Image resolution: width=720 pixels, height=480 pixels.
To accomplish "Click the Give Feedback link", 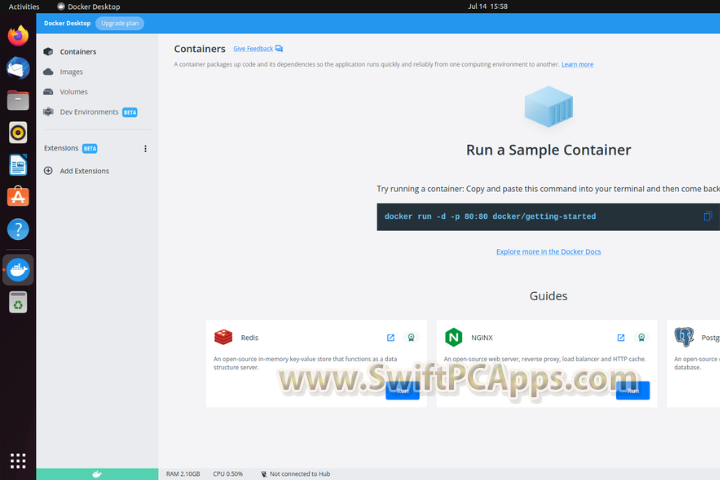I will click(x=253, y=49).
